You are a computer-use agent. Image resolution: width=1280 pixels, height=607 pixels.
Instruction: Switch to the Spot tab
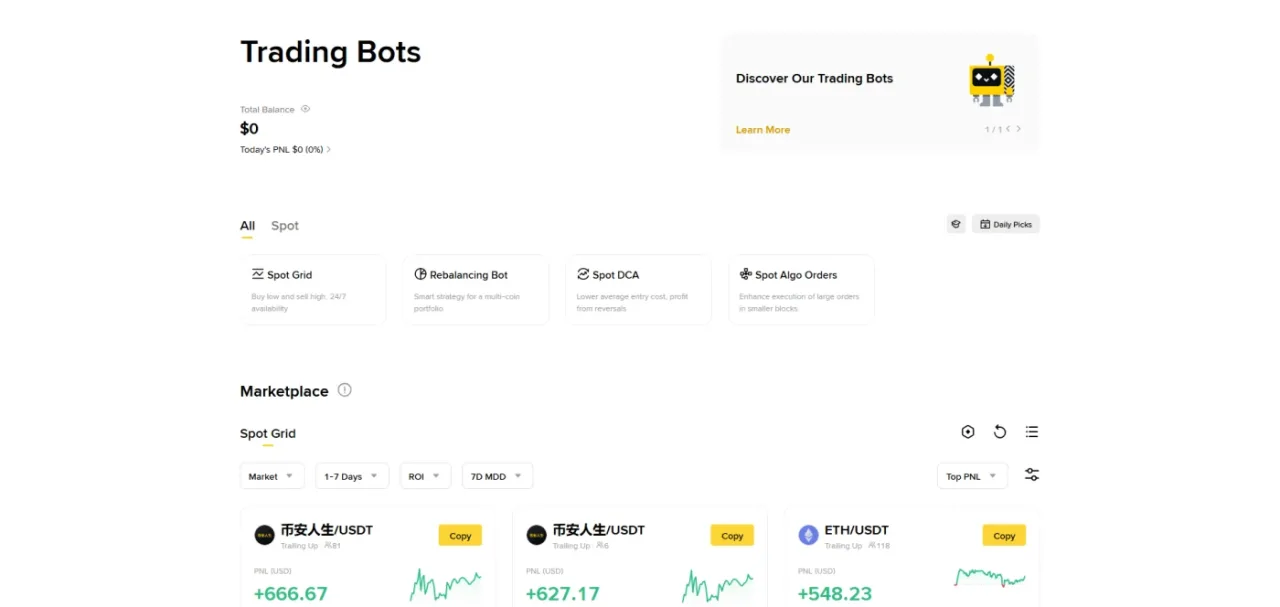coord(285,226)
